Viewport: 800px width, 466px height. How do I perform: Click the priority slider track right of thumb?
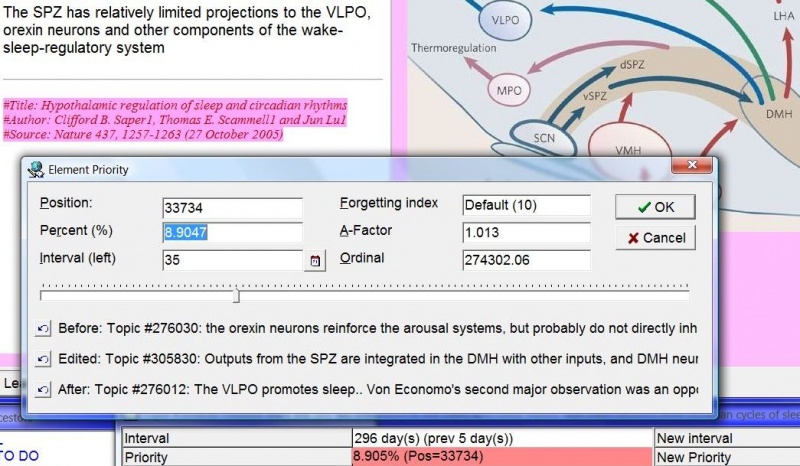464,295
